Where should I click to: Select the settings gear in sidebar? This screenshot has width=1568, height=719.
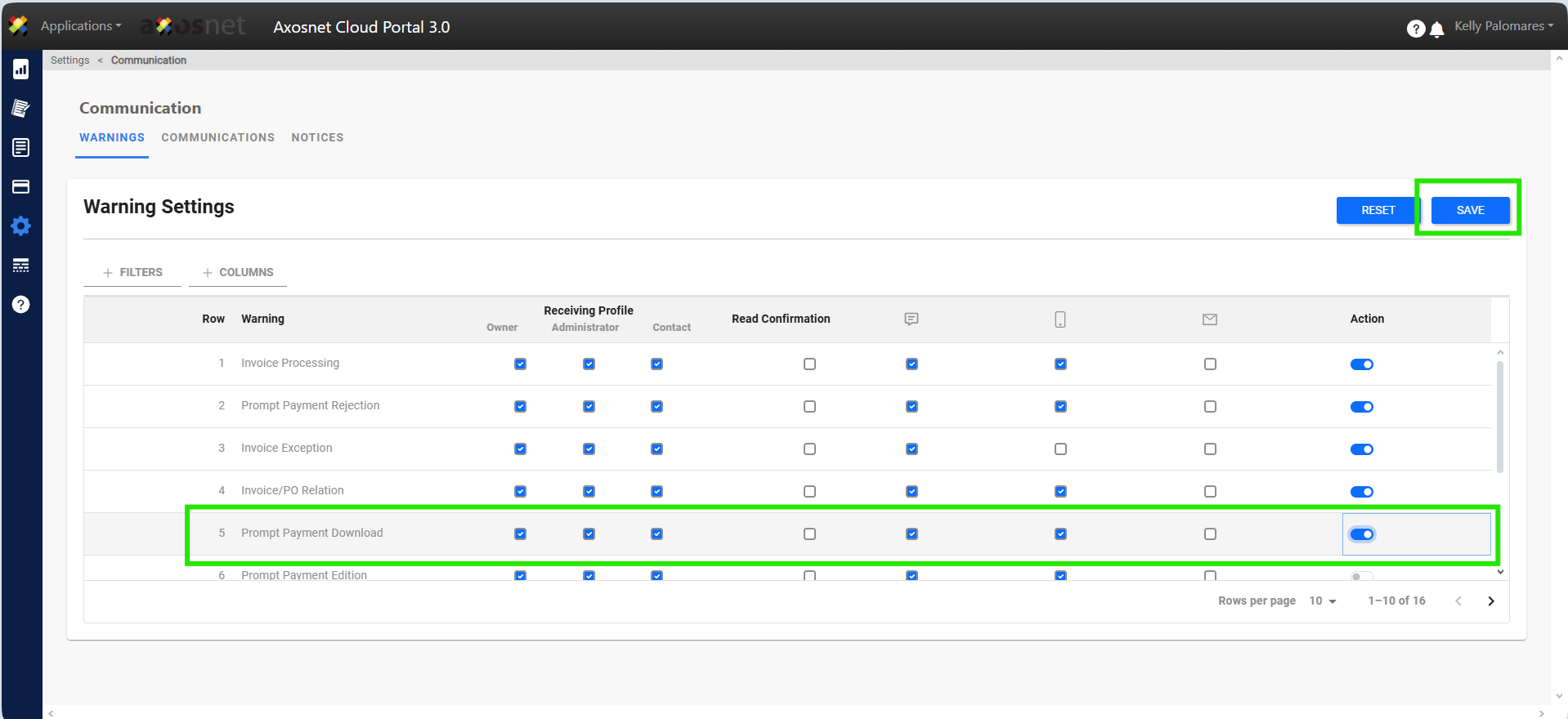[21, 226]
